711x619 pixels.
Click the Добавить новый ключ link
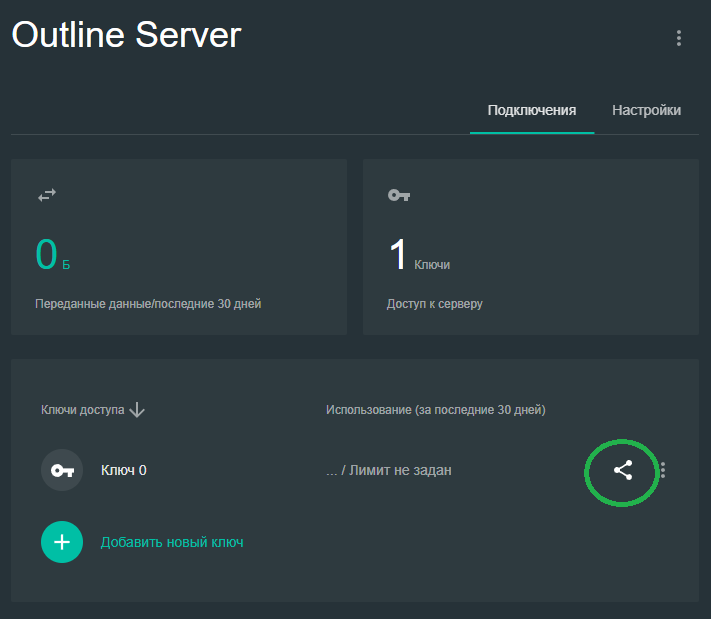click(x=172, y=542)
